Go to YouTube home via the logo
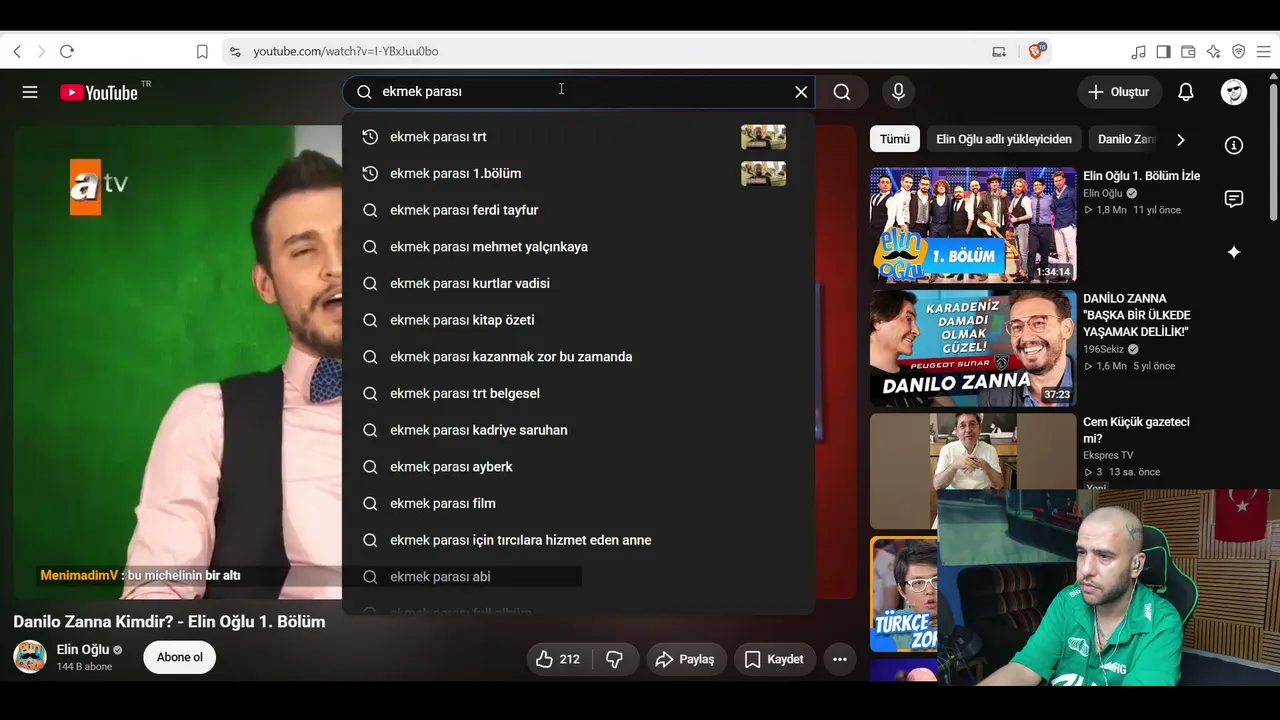Viewport: 1280px width, 720px height. (98, 92)
